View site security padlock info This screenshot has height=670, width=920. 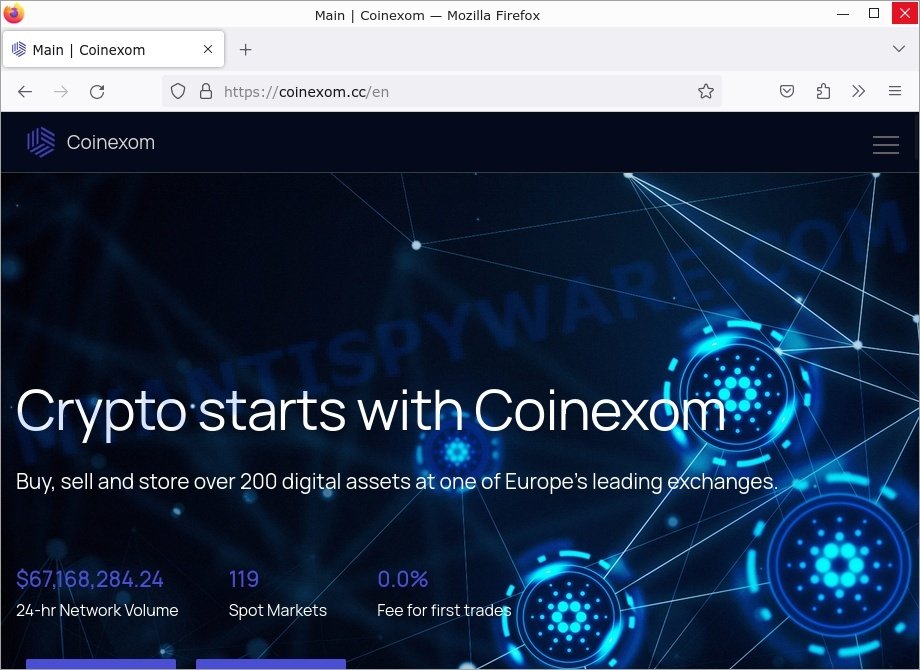coord(206,92)
